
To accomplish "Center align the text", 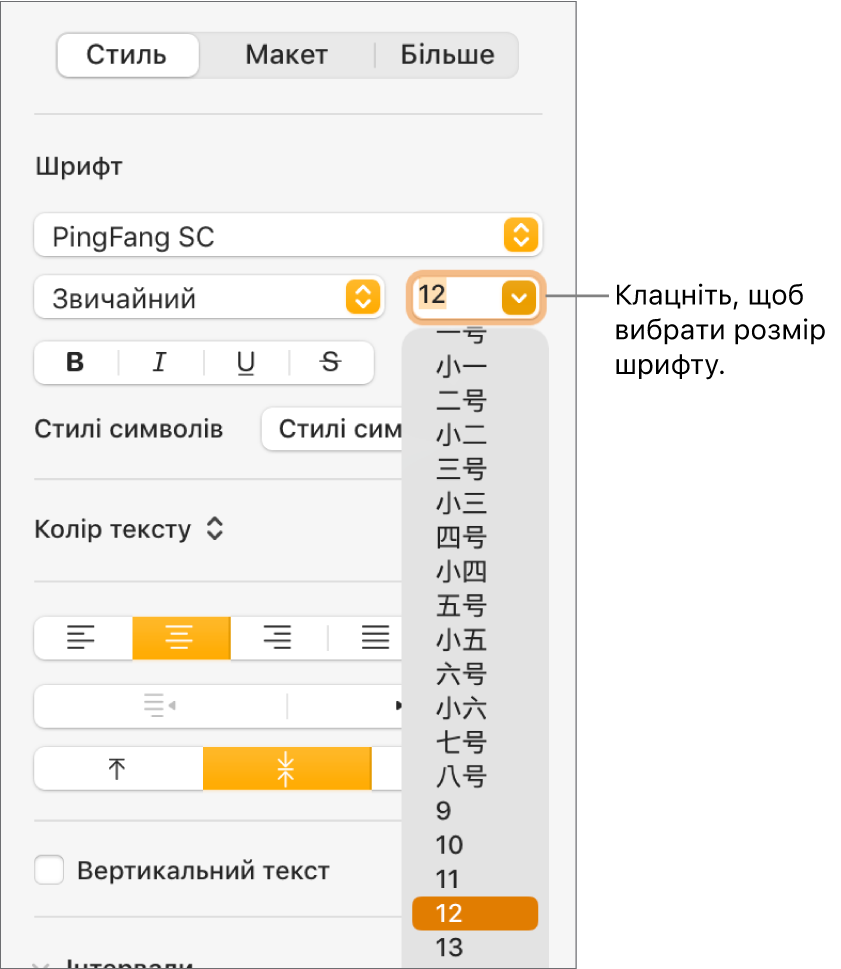I will tap(181, 638).
